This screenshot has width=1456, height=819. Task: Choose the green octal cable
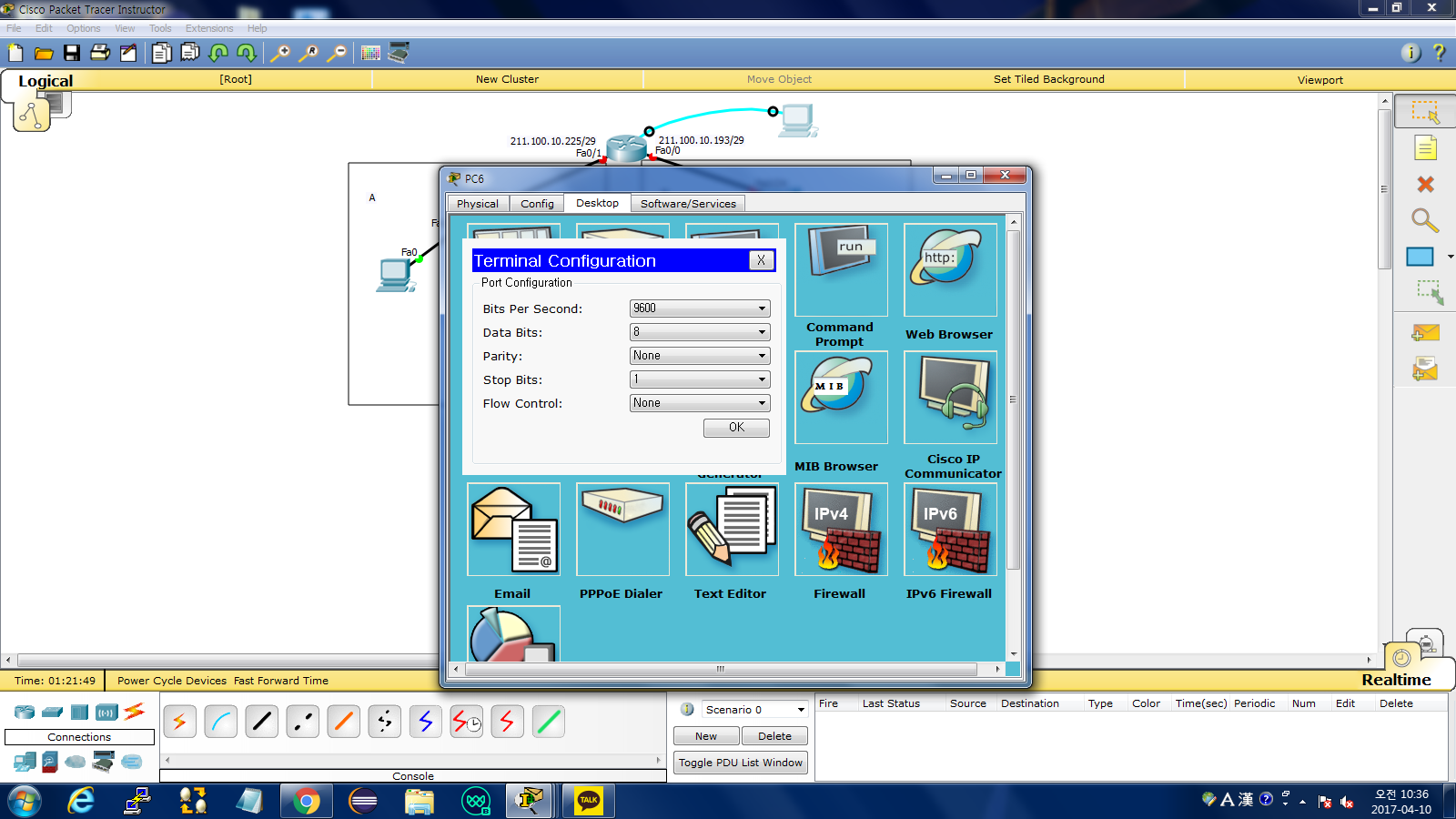tap(549, 722)
